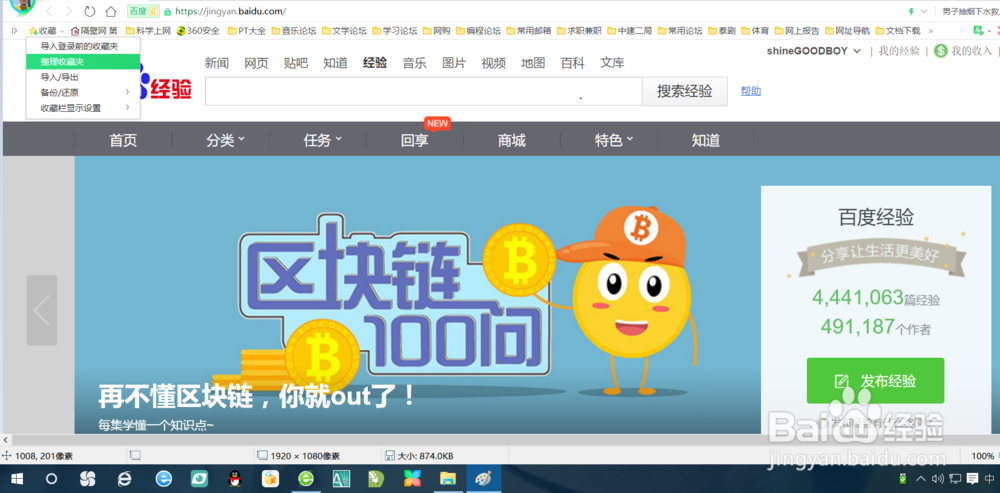Show previous banner slide with left arrow
This screenshot has height=493, width=1000.
click(x=42, y=311)
